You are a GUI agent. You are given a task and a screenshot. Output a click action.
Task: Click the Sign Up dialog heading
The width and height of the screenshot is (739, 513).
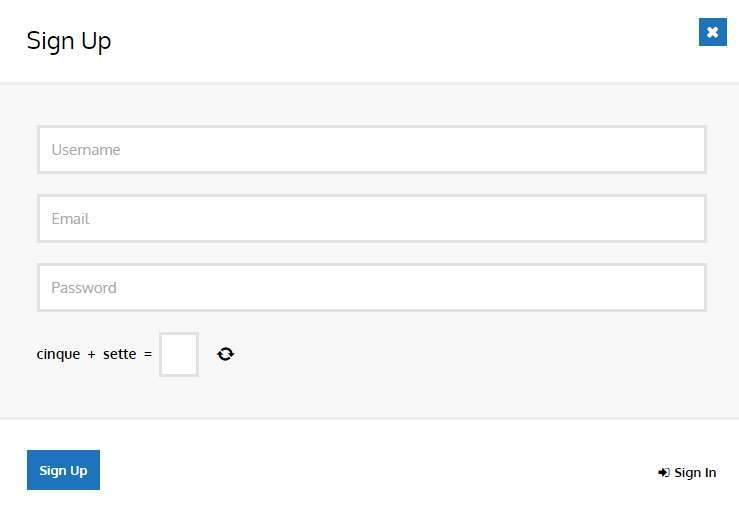tap(69, 41)
